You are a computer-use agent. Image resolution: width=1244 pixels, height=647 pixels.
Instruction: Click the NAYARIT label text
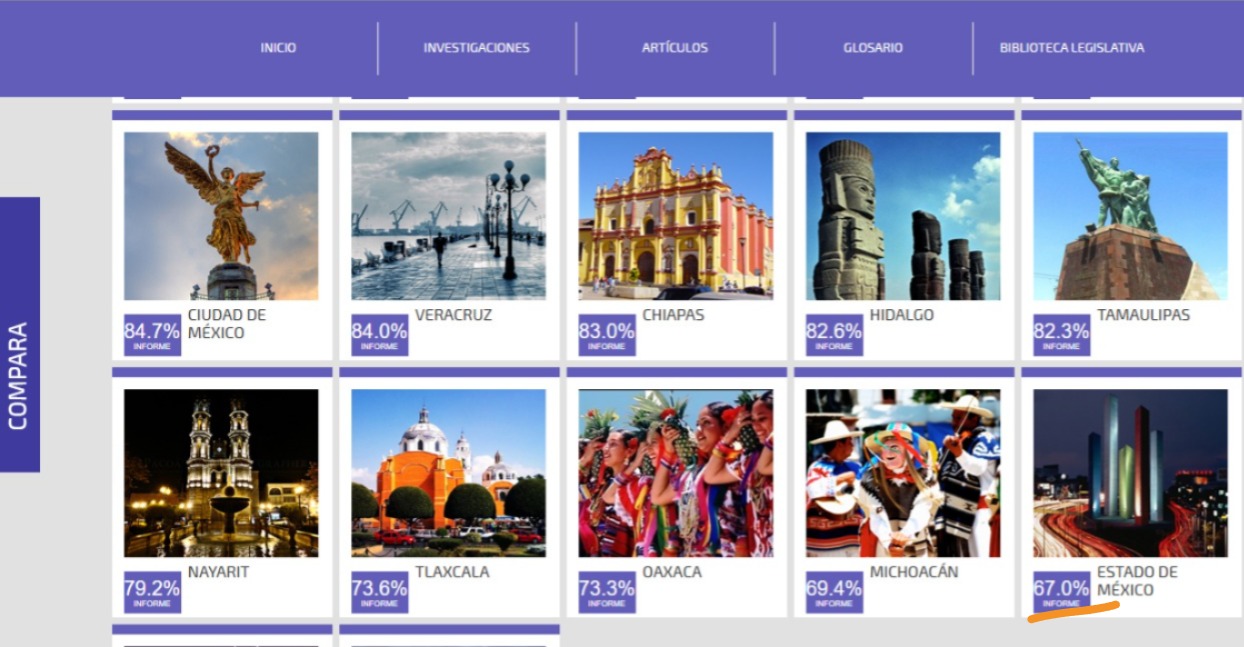[x=218, y=572]
